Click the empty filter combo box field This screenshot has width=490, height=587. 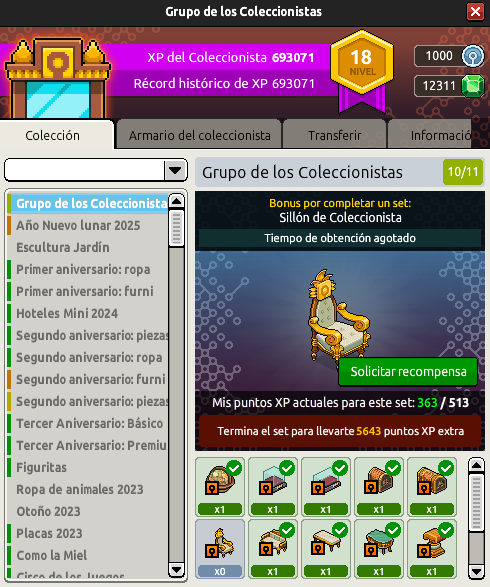click(85, 171)
